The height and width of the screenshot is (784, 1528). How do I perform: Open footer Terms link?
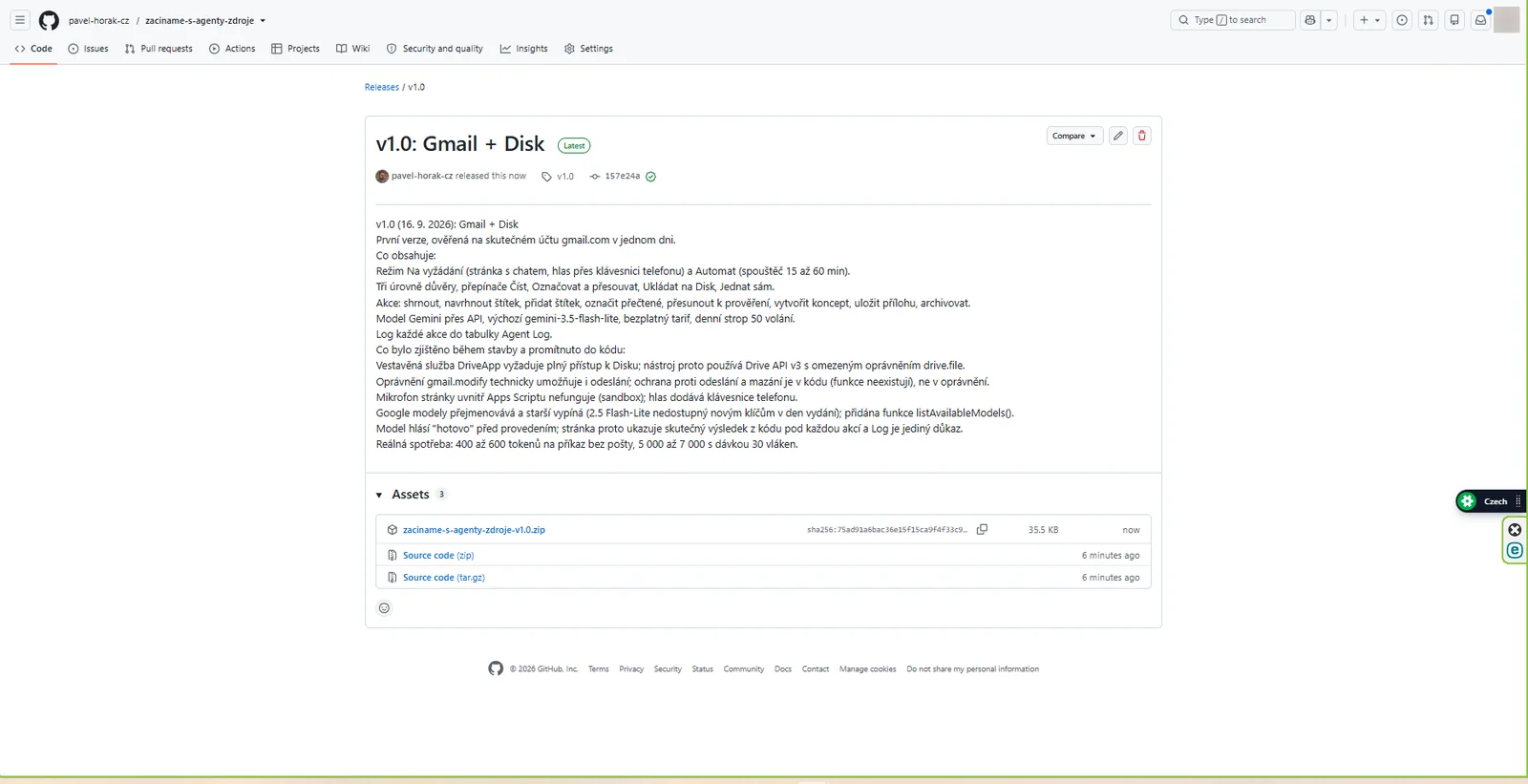click(599, 669)
